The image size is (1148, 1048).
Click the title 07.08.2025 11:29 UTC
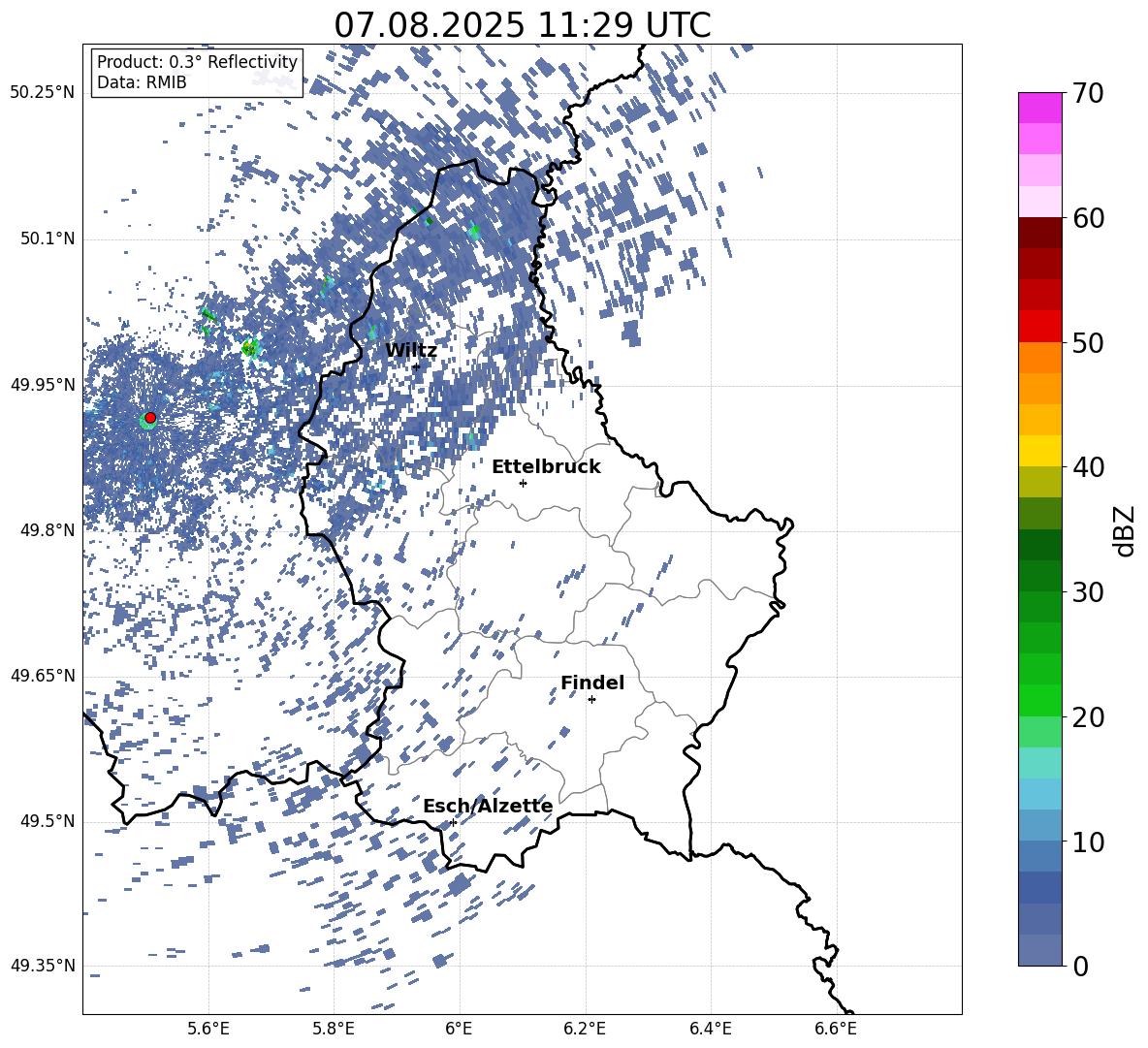pyautogui.click(x=522, y=25)
